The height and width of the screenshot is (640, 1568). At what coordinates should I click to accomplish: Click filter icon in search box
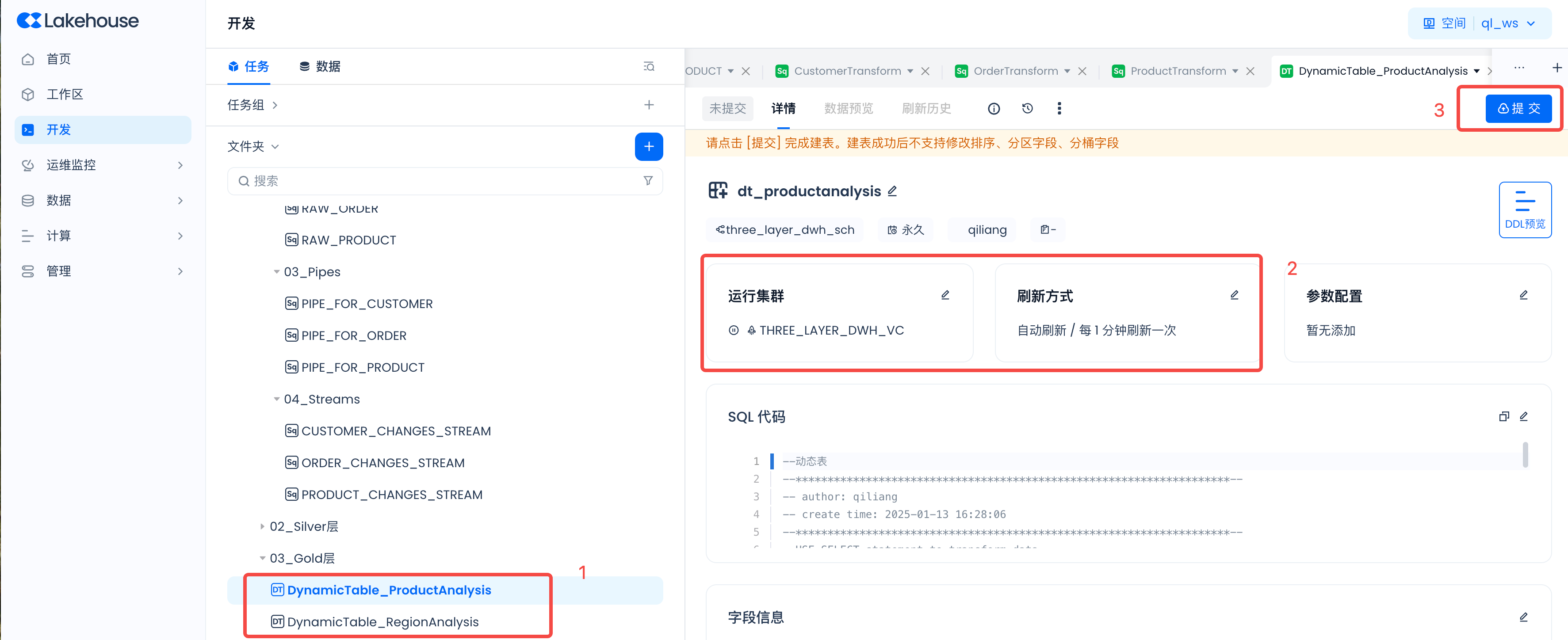(648, 181)
